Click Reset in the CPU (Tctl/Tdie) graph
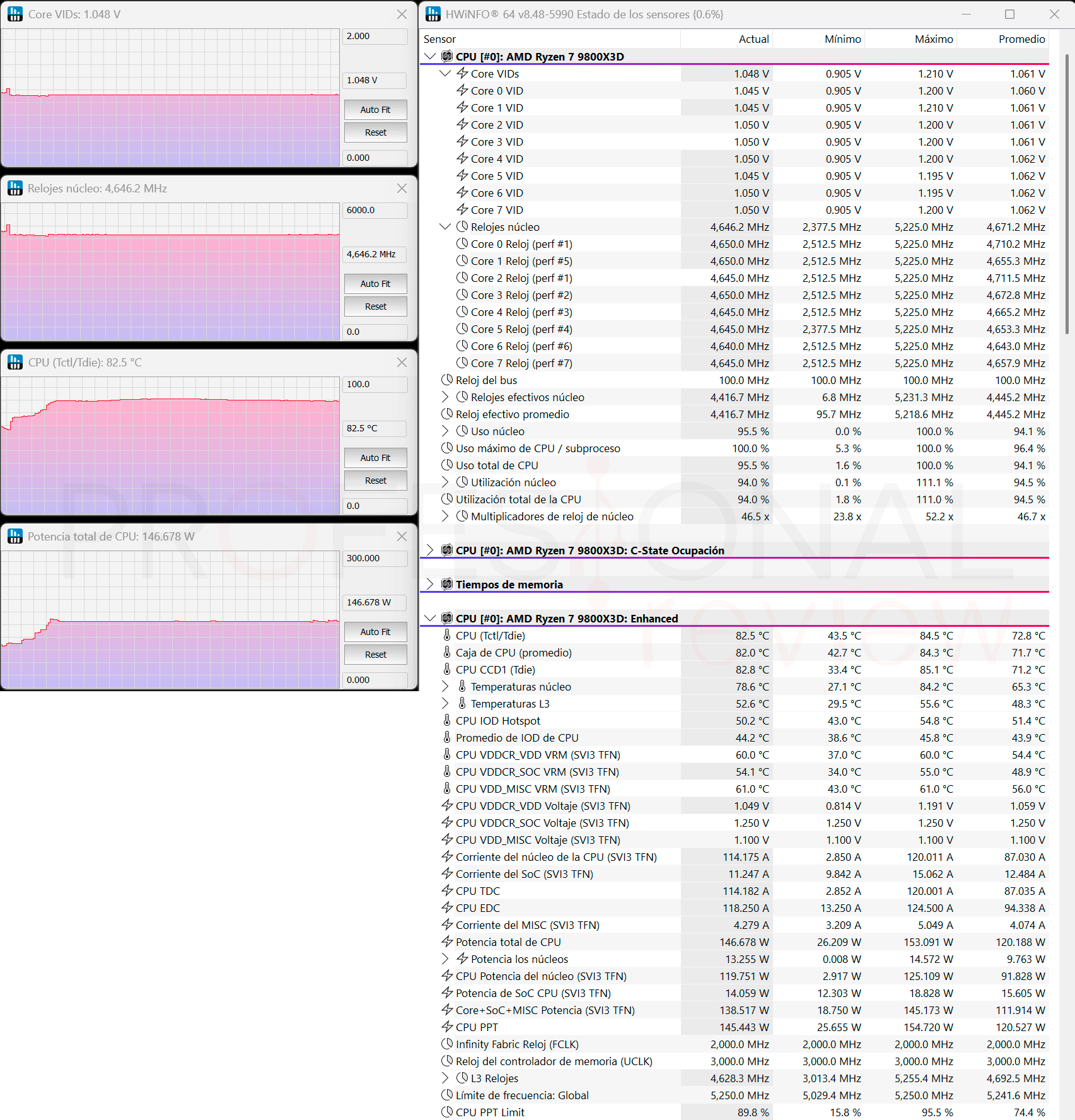 pyautogui.click(x=375, y=481)
